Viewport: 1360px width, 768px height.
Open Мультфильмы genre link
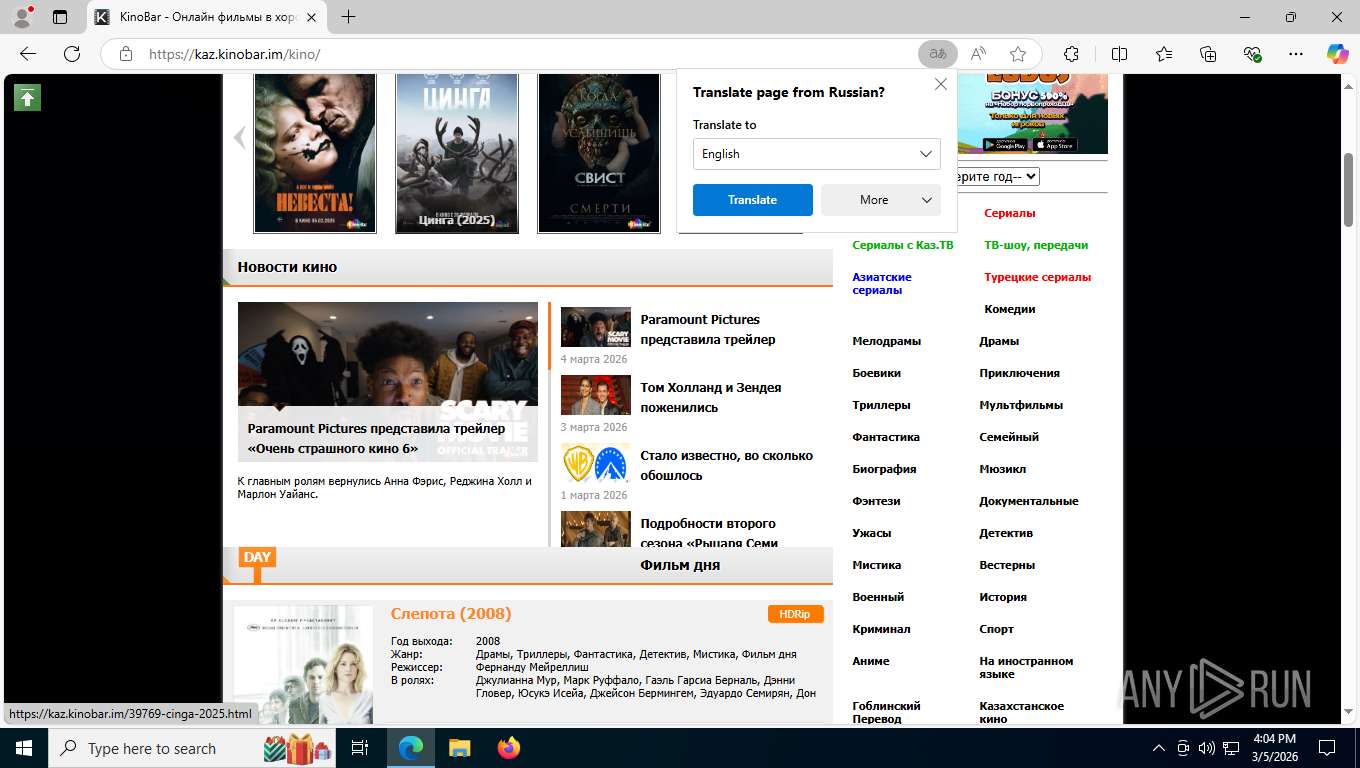(1021, 405)
